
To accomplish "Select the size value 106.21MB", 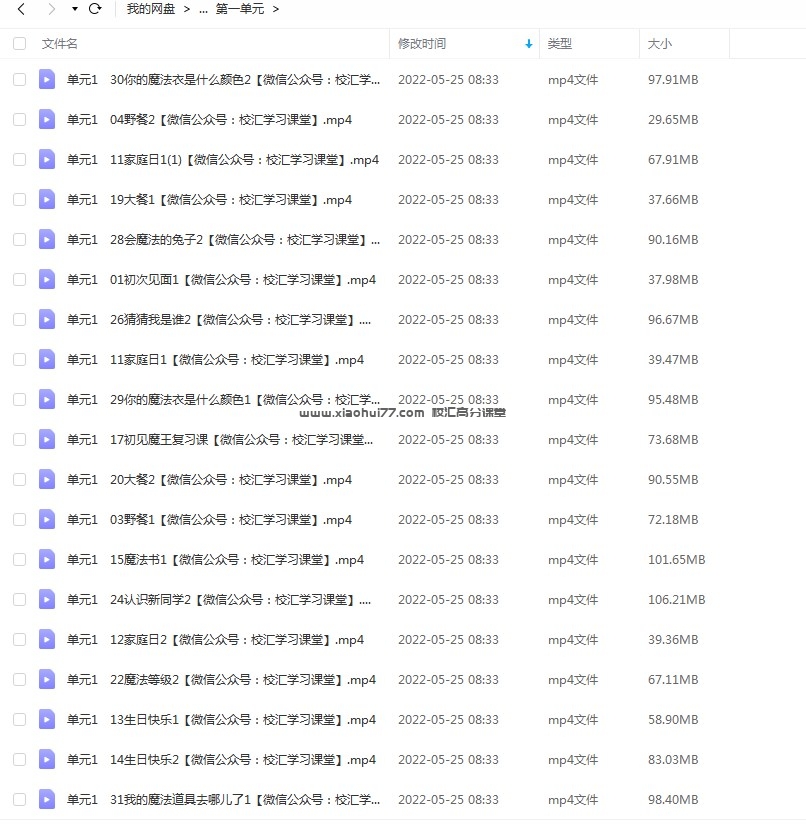I will coord(676,599).
